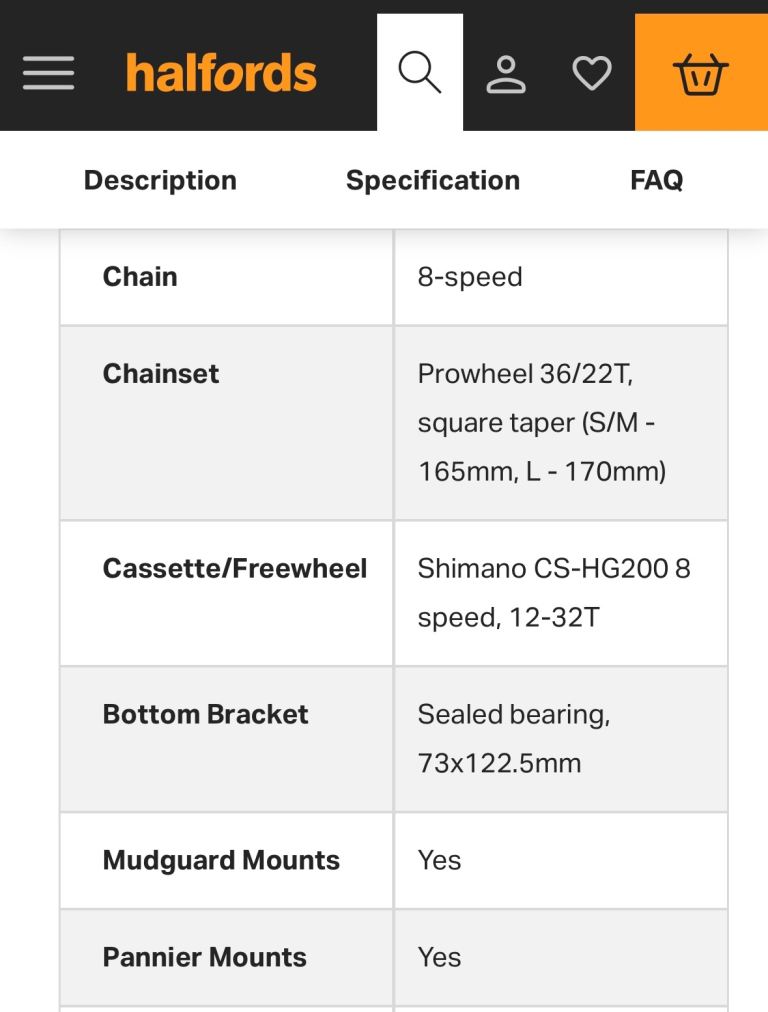
Task: Open the hamburger navigation menu
Action: tap(48, 73)
